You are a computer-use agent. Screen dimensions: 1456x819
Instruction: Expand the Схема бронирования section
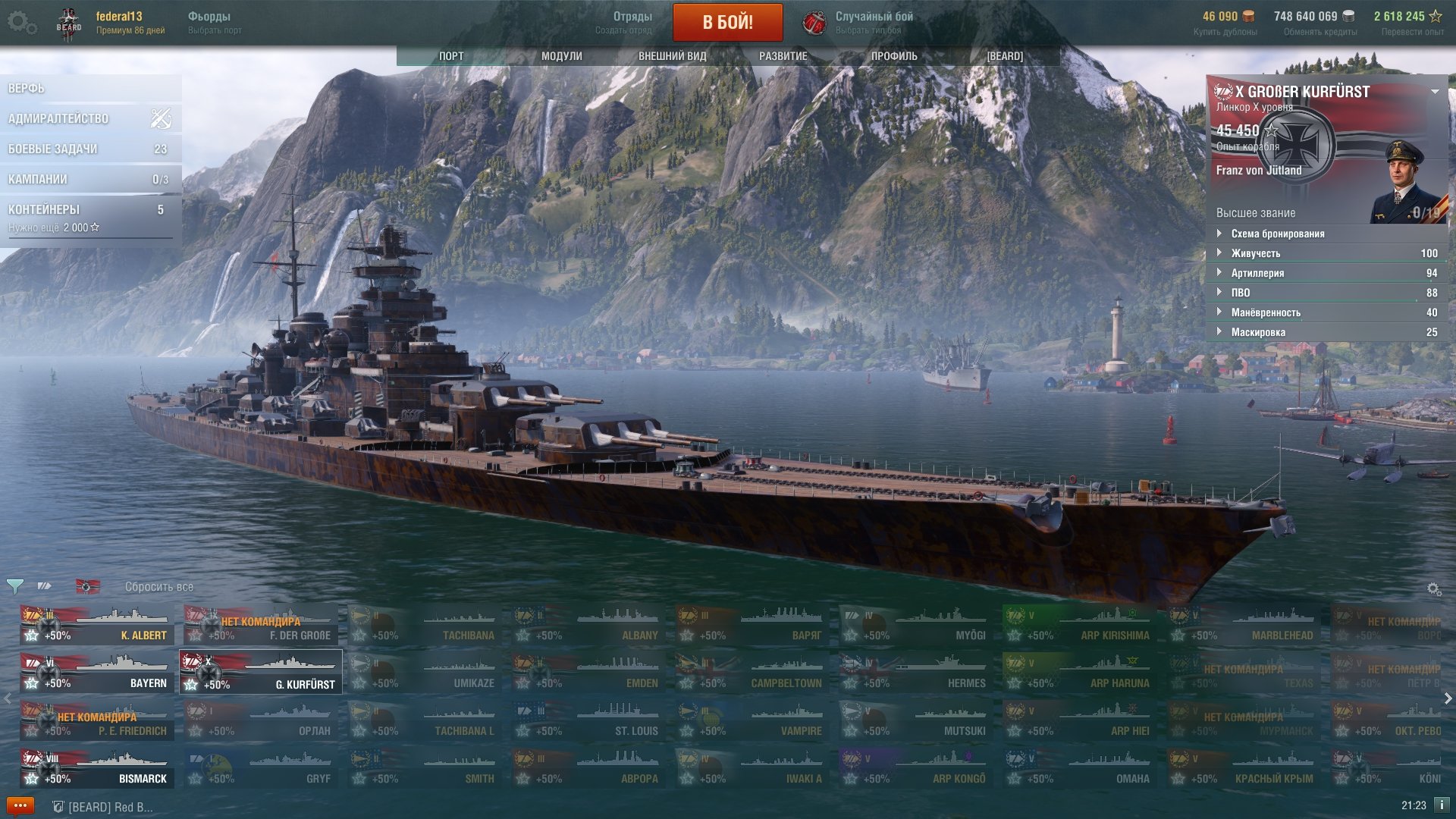(1327, 234)
